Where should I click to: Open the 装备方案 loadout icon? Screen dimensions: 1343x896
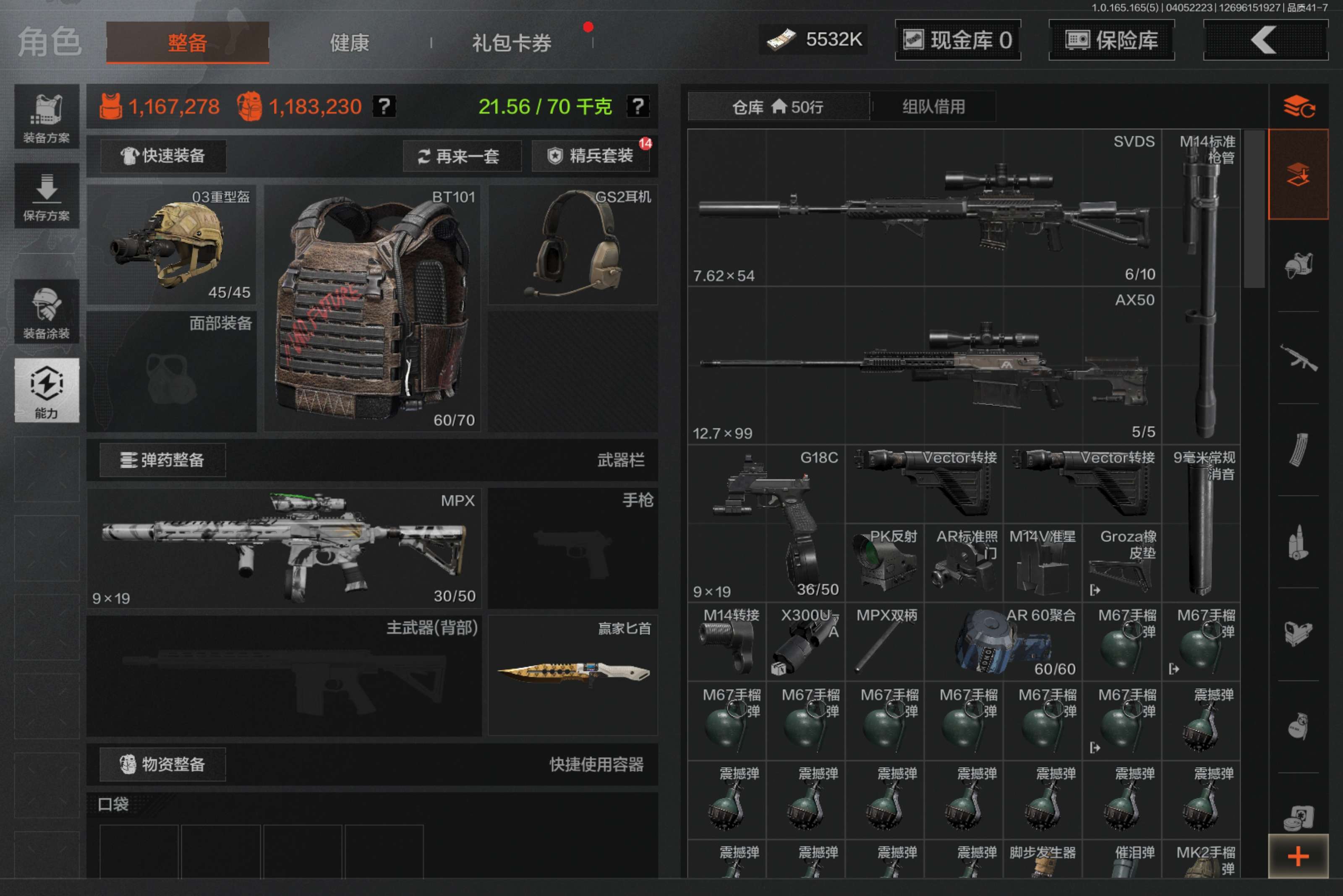[x=46, y=117]
